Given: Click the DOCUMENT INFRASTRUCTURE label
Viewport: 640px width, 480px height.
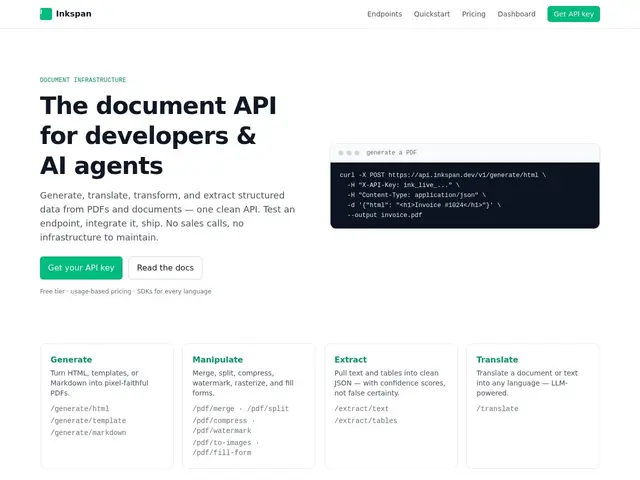Looking at the screenshot, I should pyautogui.click(x=83, y=80).
